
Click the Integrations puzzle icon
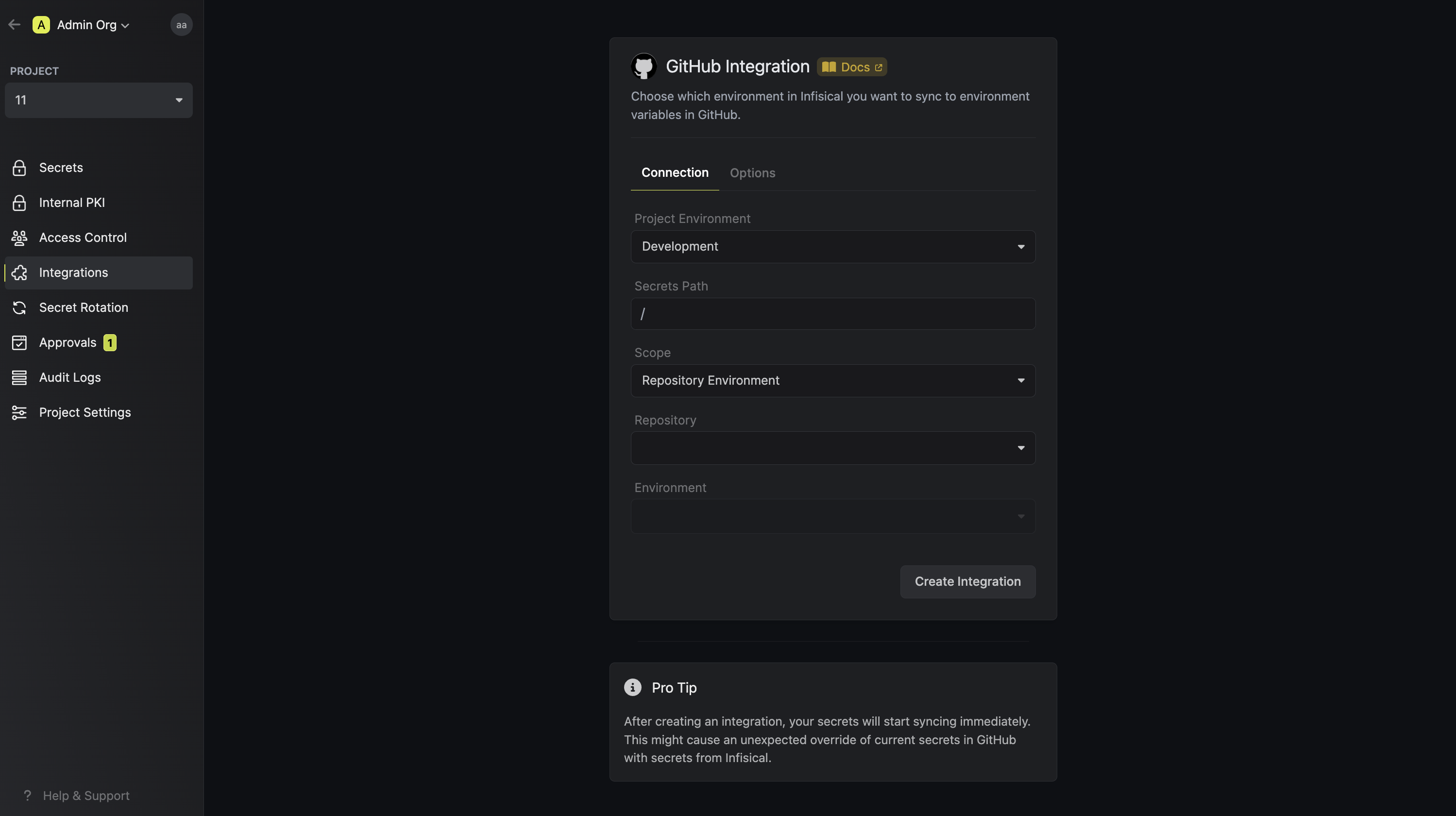point(19,273)
